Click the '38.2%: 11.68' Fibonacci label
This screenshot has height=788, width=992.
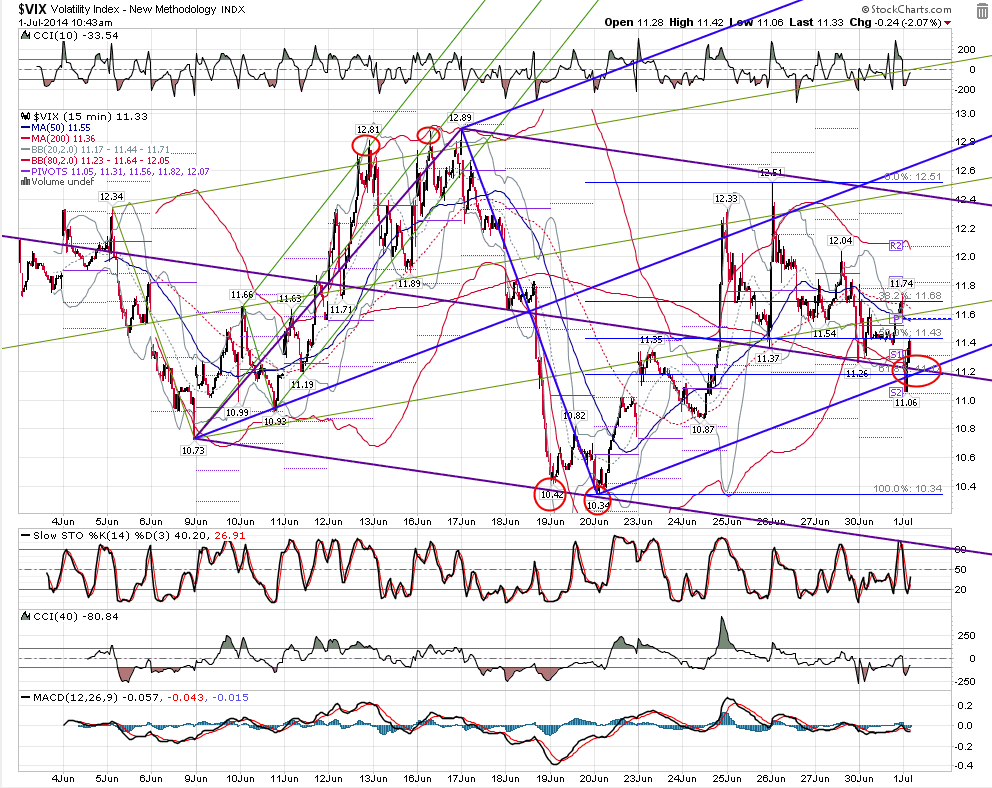(x=910, y=295)
